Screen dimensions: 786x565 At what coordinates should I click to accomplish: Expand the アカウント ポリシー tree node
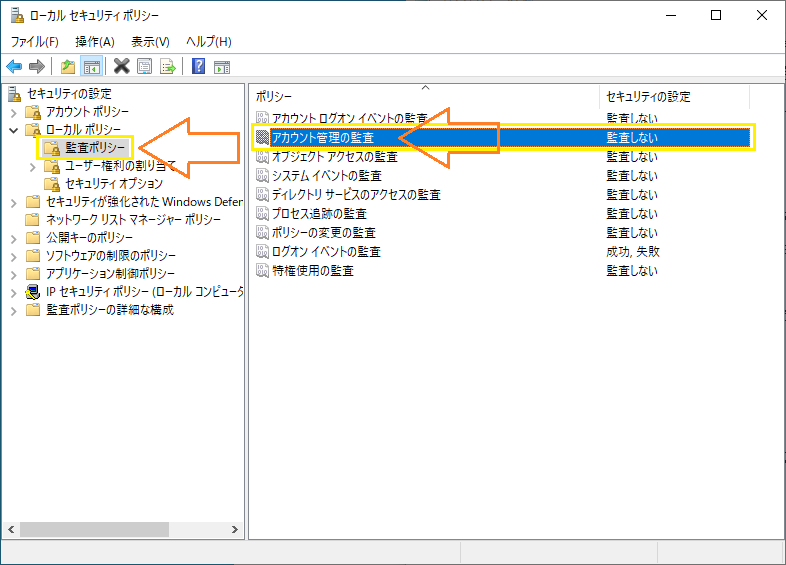[x=14, y=112]
